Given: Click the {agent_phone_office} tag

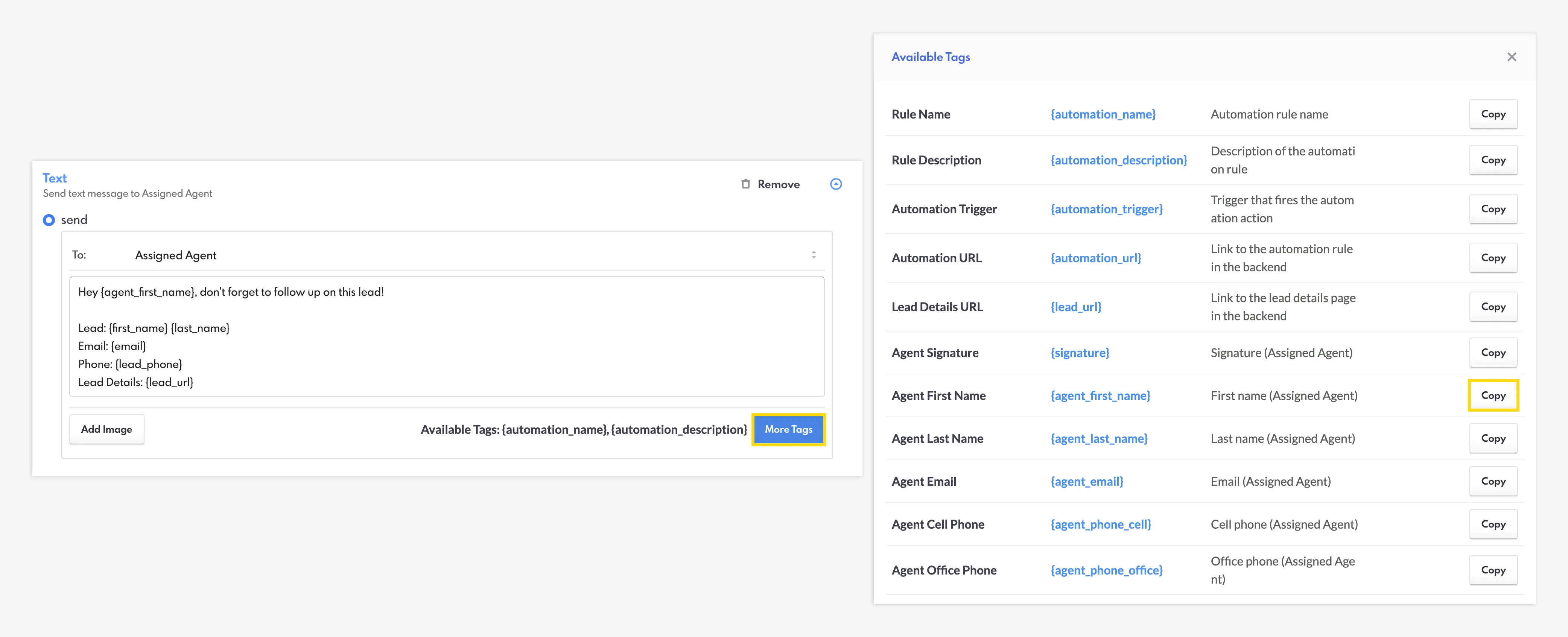Looking at the screenshot, I should click(1107, 571).
